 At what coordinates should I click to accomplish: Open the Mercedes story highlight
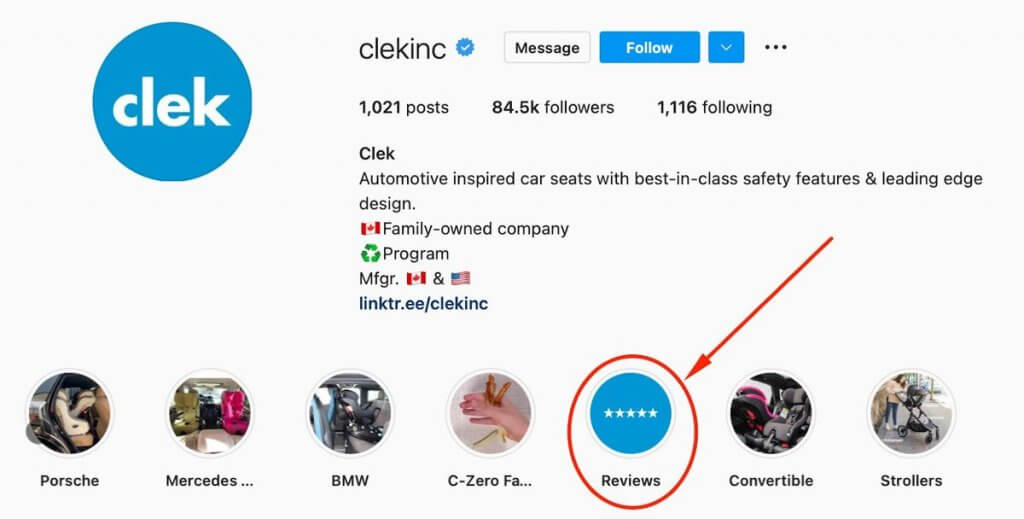[x=210, y=413]
